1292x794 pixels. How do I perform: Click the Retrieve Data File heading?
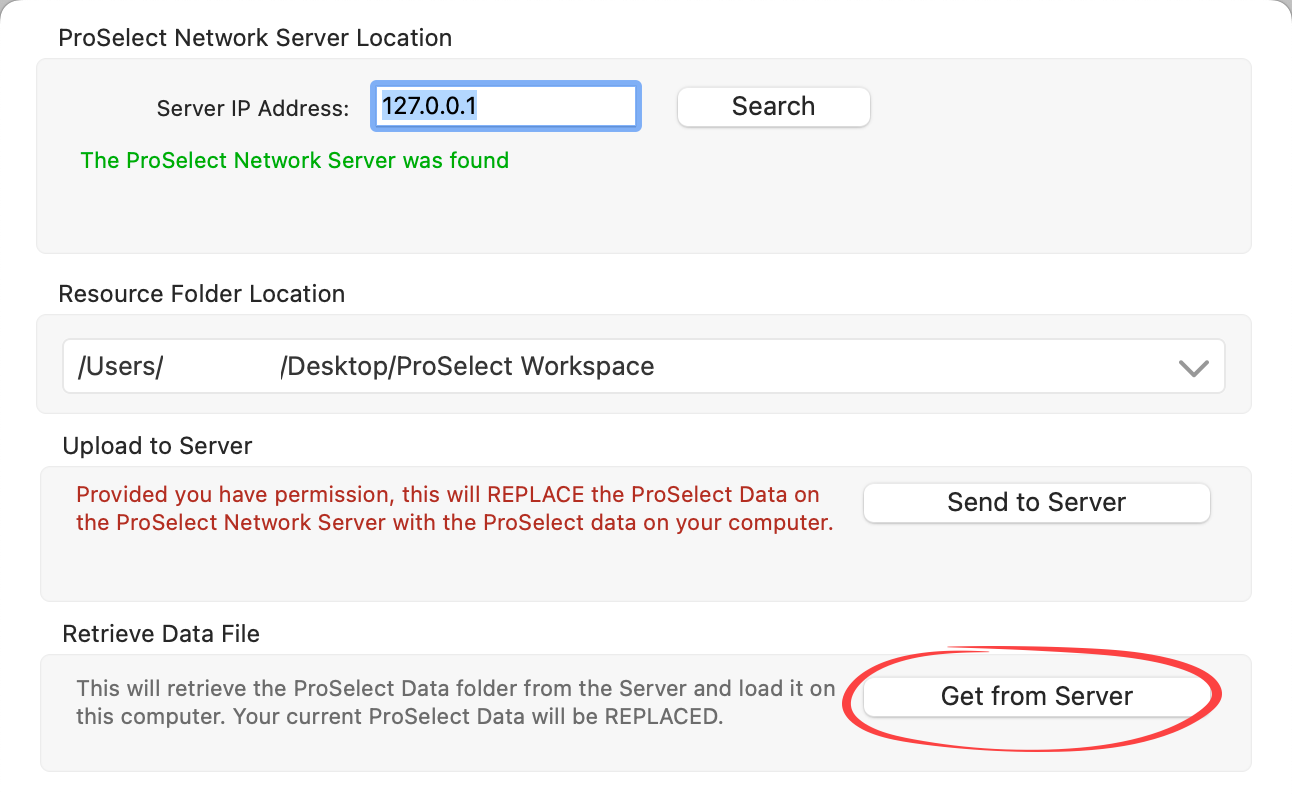(160, 634)
